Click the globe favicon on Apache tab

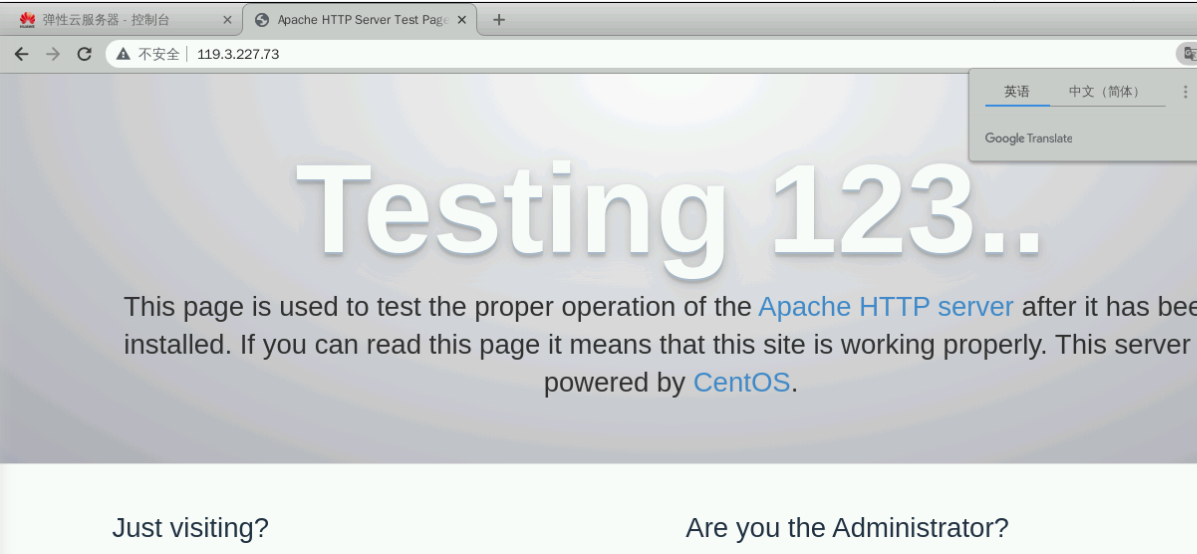click(262, 21)
